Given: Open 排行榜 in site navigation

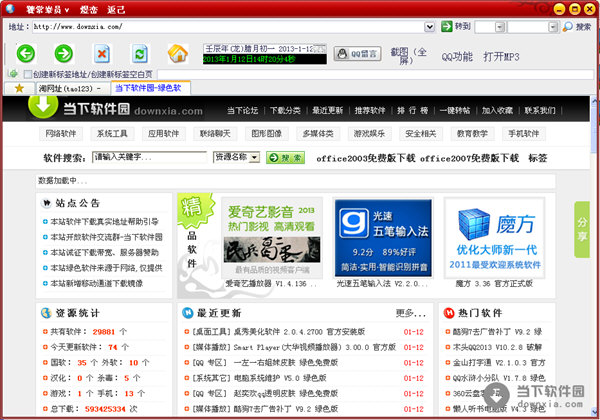Looking at the screenshot, I should 412,111.
